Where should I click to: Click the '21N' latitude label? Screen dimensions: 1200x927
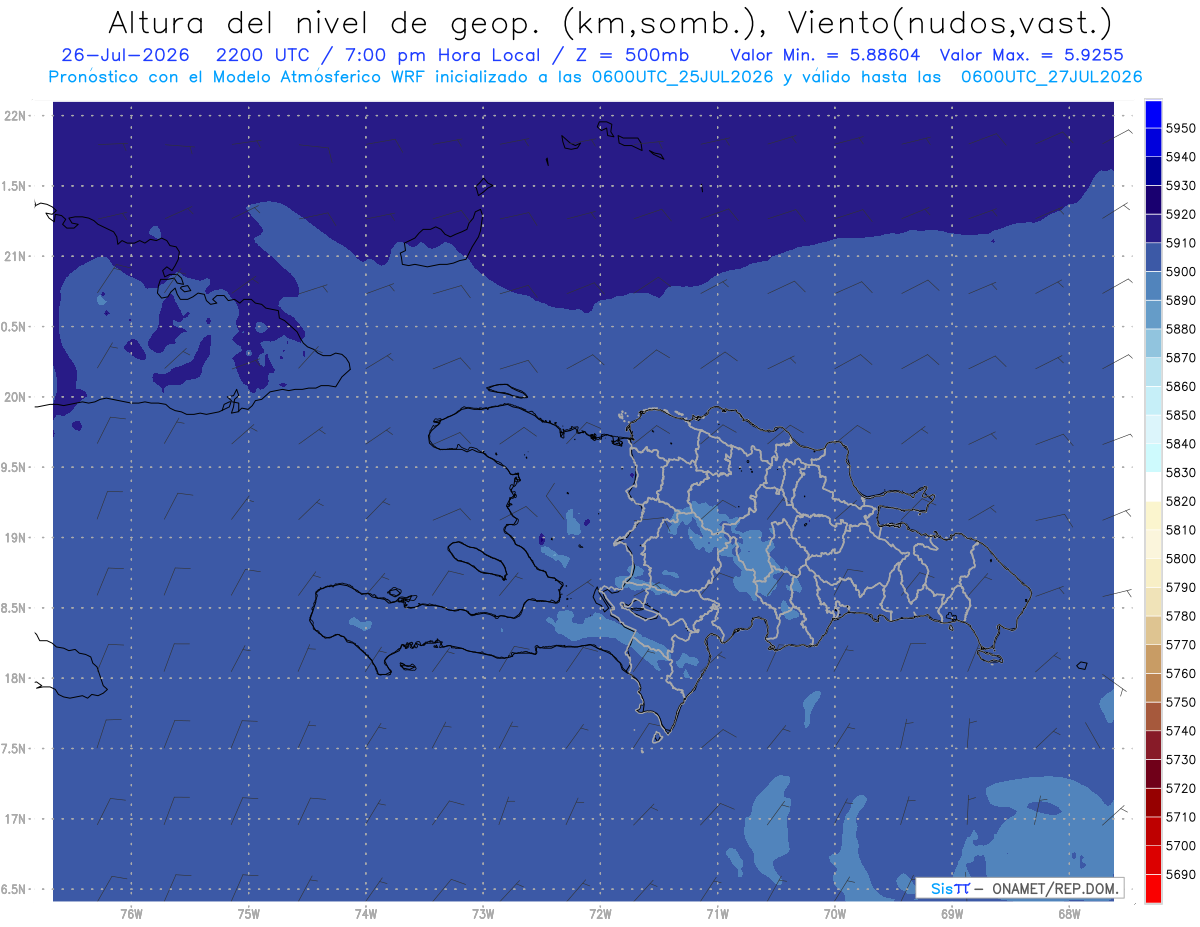pyautogui.click(x=15, y=257)
